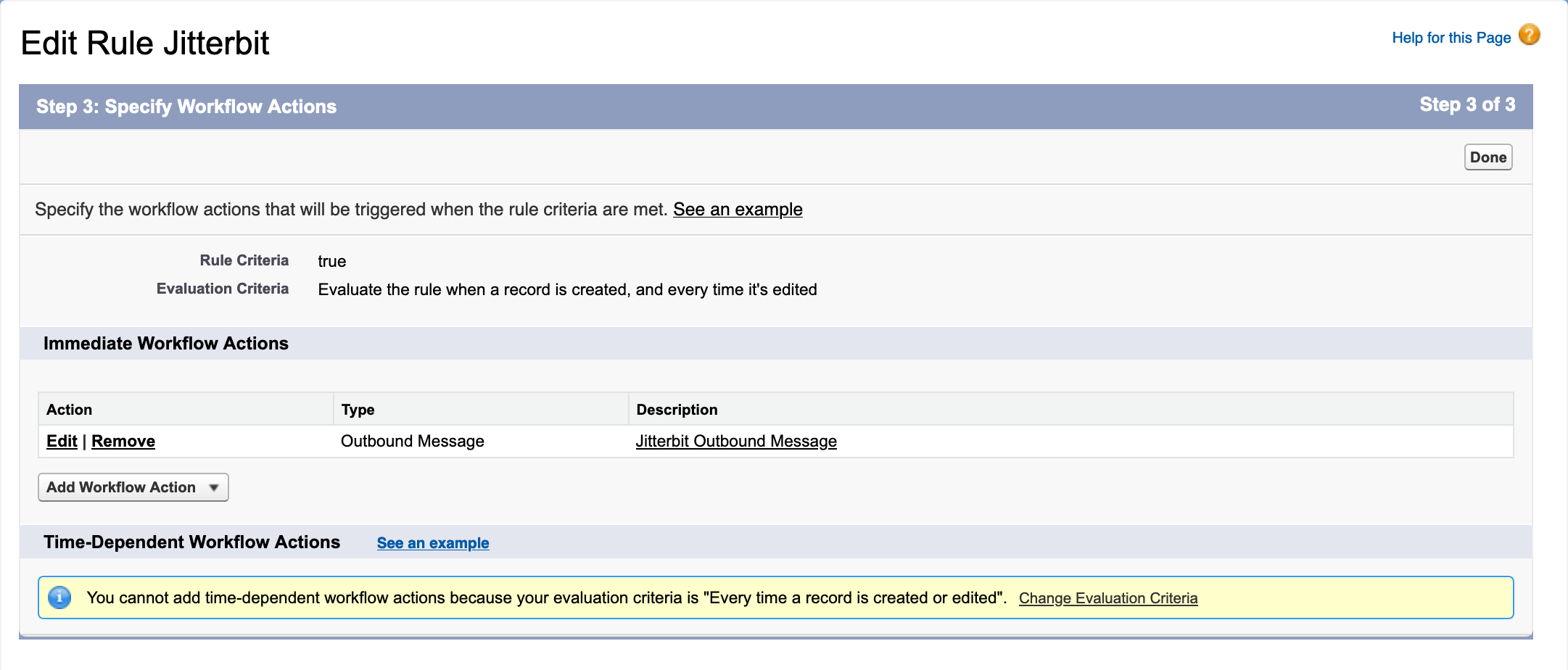Image resolution: width=1568 pixels, height=670 pixels.
Task: Click the blue info icon in the warning banner
Action: point(61,597)
